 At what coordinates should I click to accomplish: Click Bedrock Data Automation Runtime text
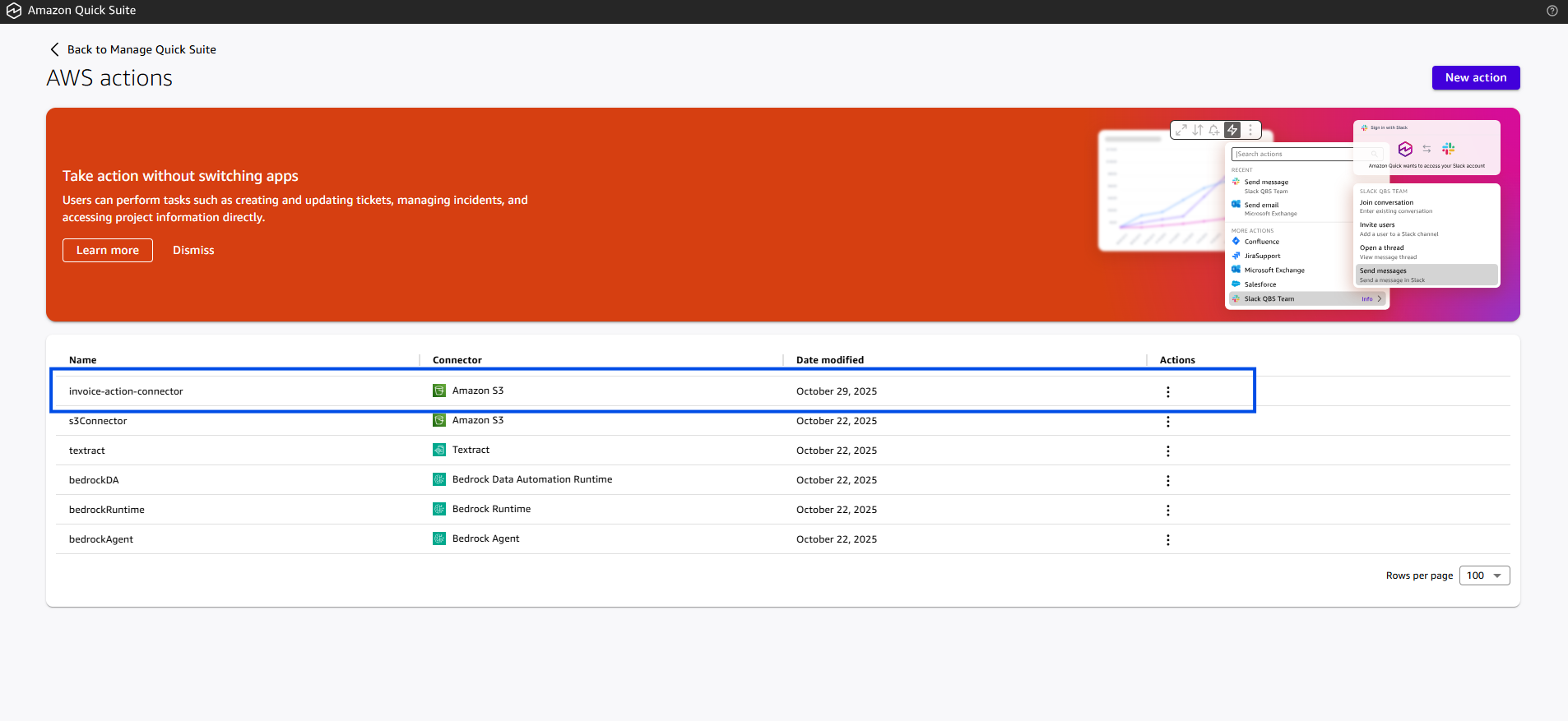click(x=532, y=479)
